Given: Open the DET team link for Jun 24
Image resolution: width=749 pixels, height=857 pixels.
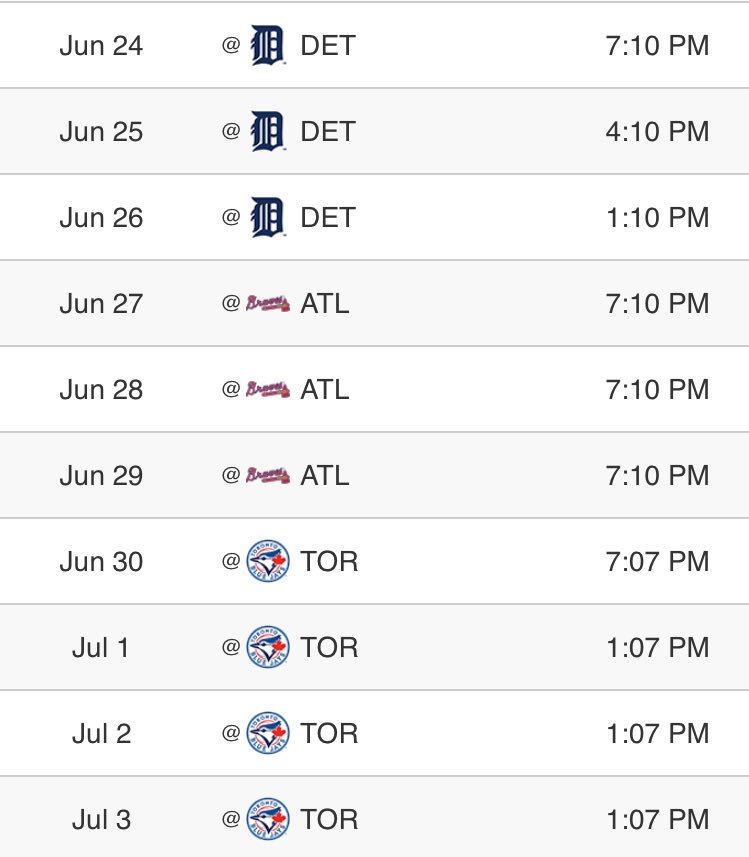Looking at the screenshot, I should (x=328, y=46).
